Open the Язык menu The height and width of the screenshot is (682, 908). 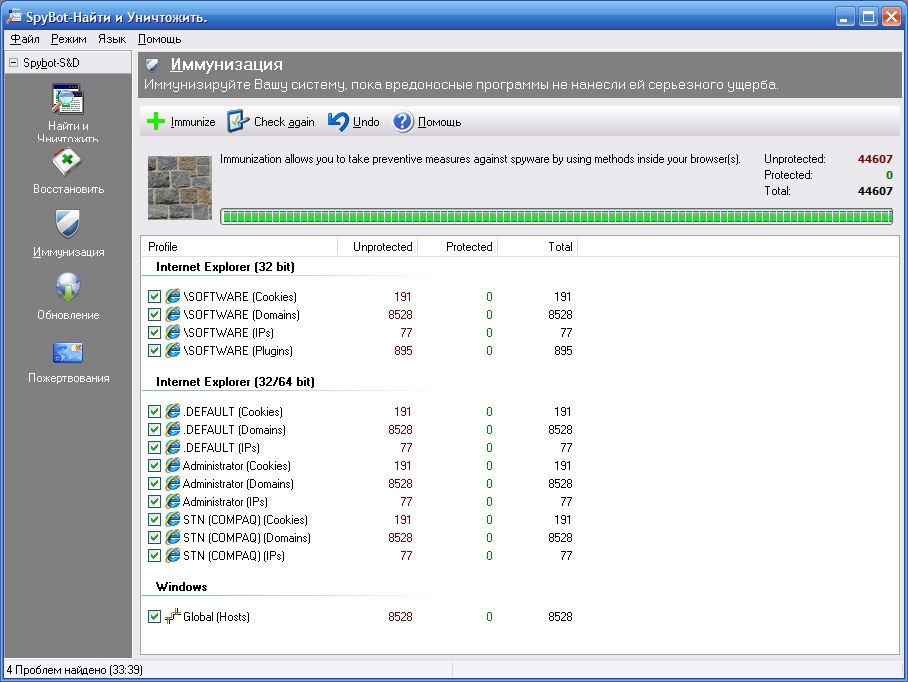pyautogui.click(x=112, y=39)
